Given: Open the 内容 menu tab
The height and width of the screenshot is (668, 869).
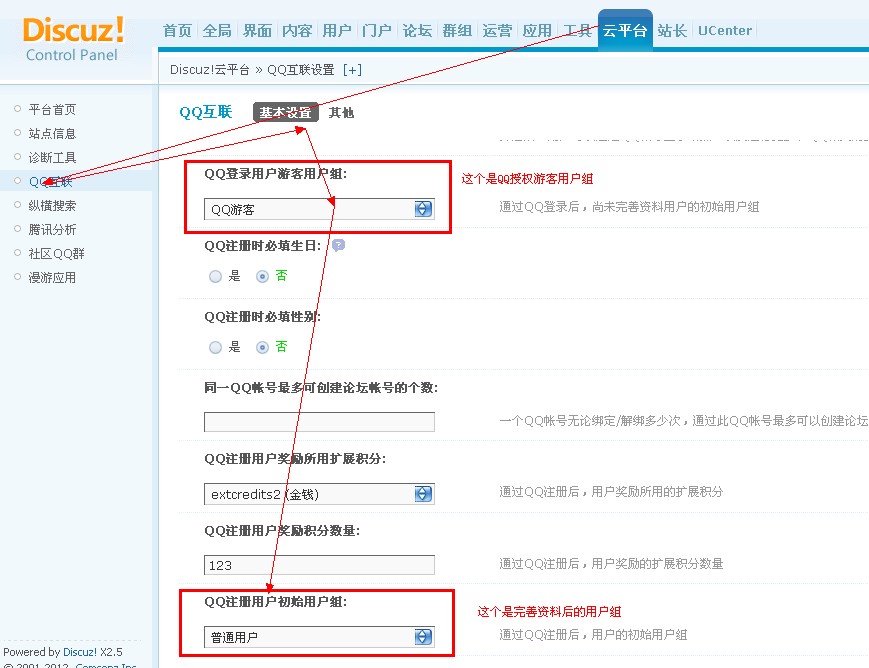Looking at the screenshot, I should (297, 30).
